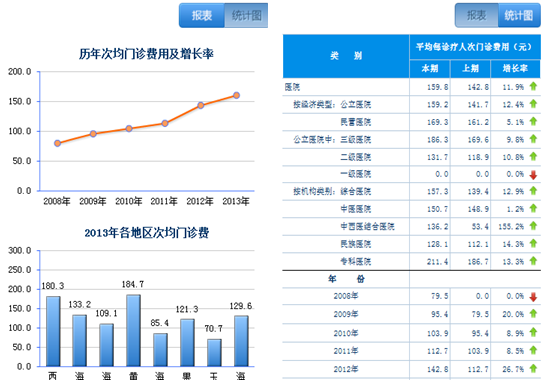The width and height of the screenshot is (544, 387).
Task: Click the bar labeled 121.3
Action: 187,343
